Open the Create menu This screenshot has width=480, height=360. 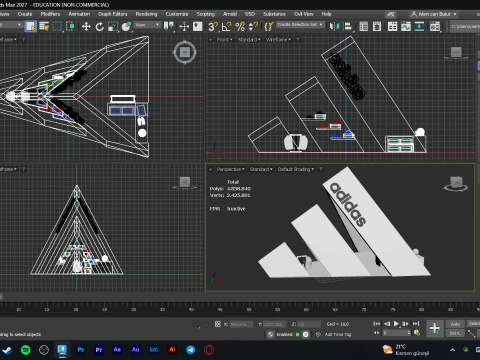(x=25, y=14)
